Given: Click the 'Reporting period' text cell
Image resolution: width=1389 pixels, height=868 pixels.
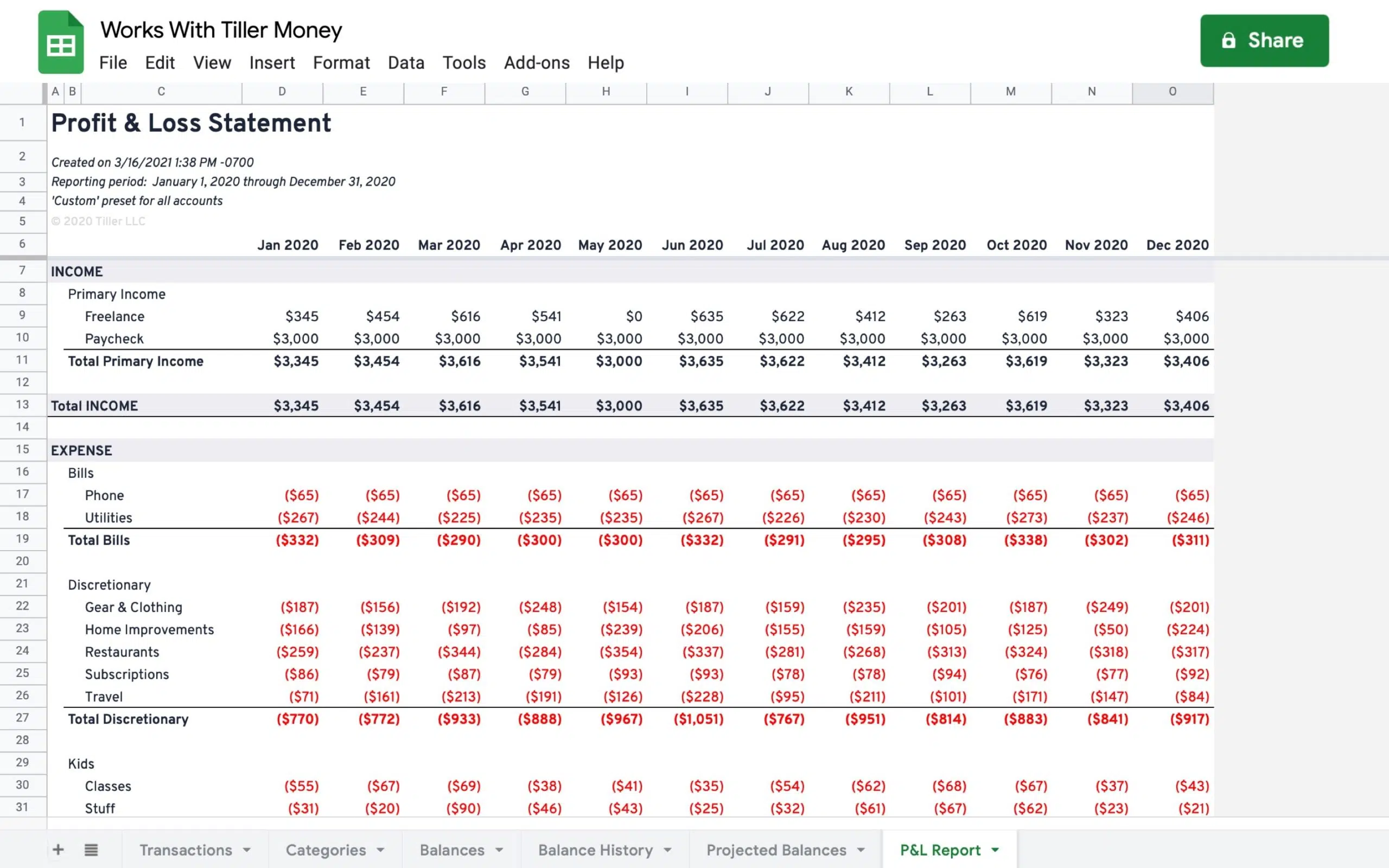Looking at the screenshot, I should [x=224, y=182].
